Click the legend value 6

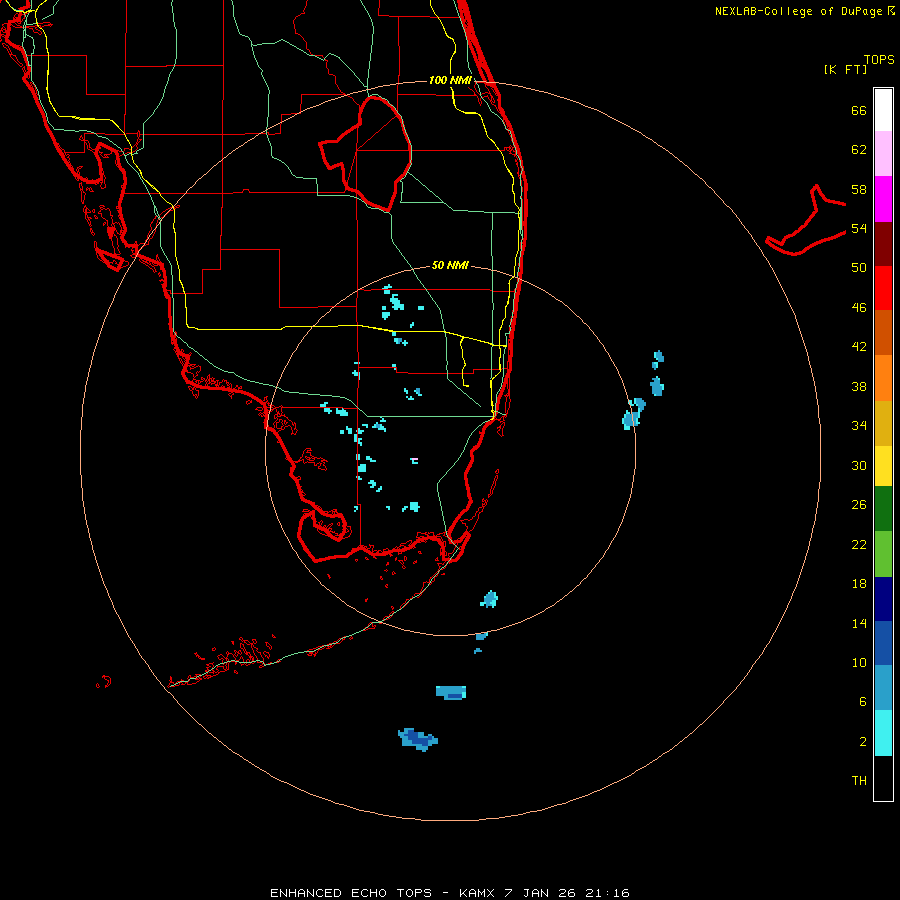point(863,702)
